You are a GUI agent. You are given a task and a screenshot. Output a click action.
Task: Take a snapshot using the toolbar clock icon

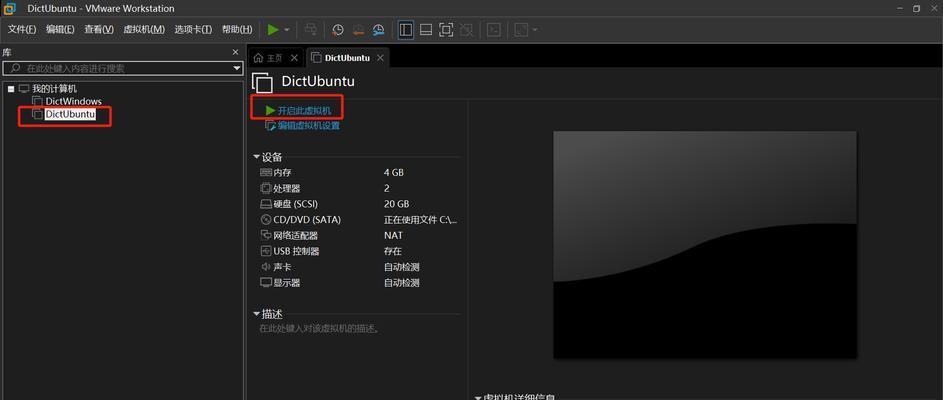click(338, 29)
